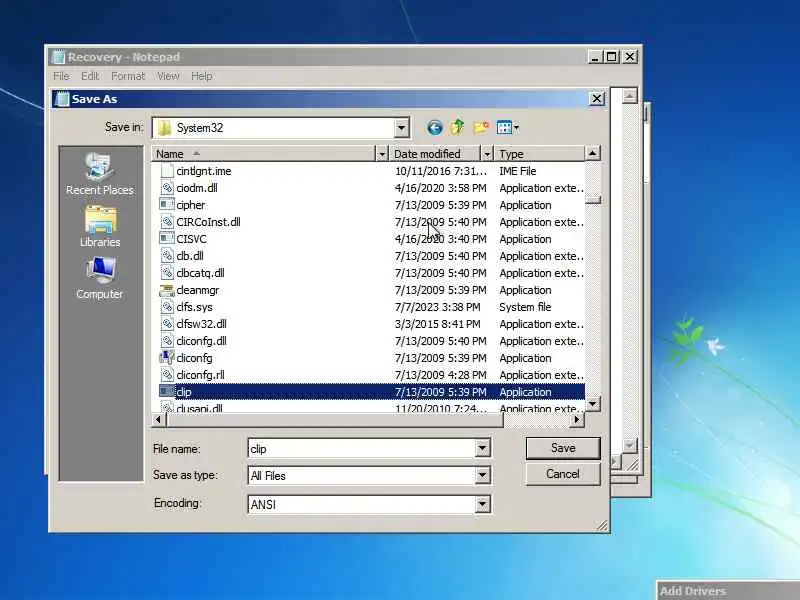Select the ciodm.dll file icon
This screenshot has width=800, height=600.
tap(167, 188)
